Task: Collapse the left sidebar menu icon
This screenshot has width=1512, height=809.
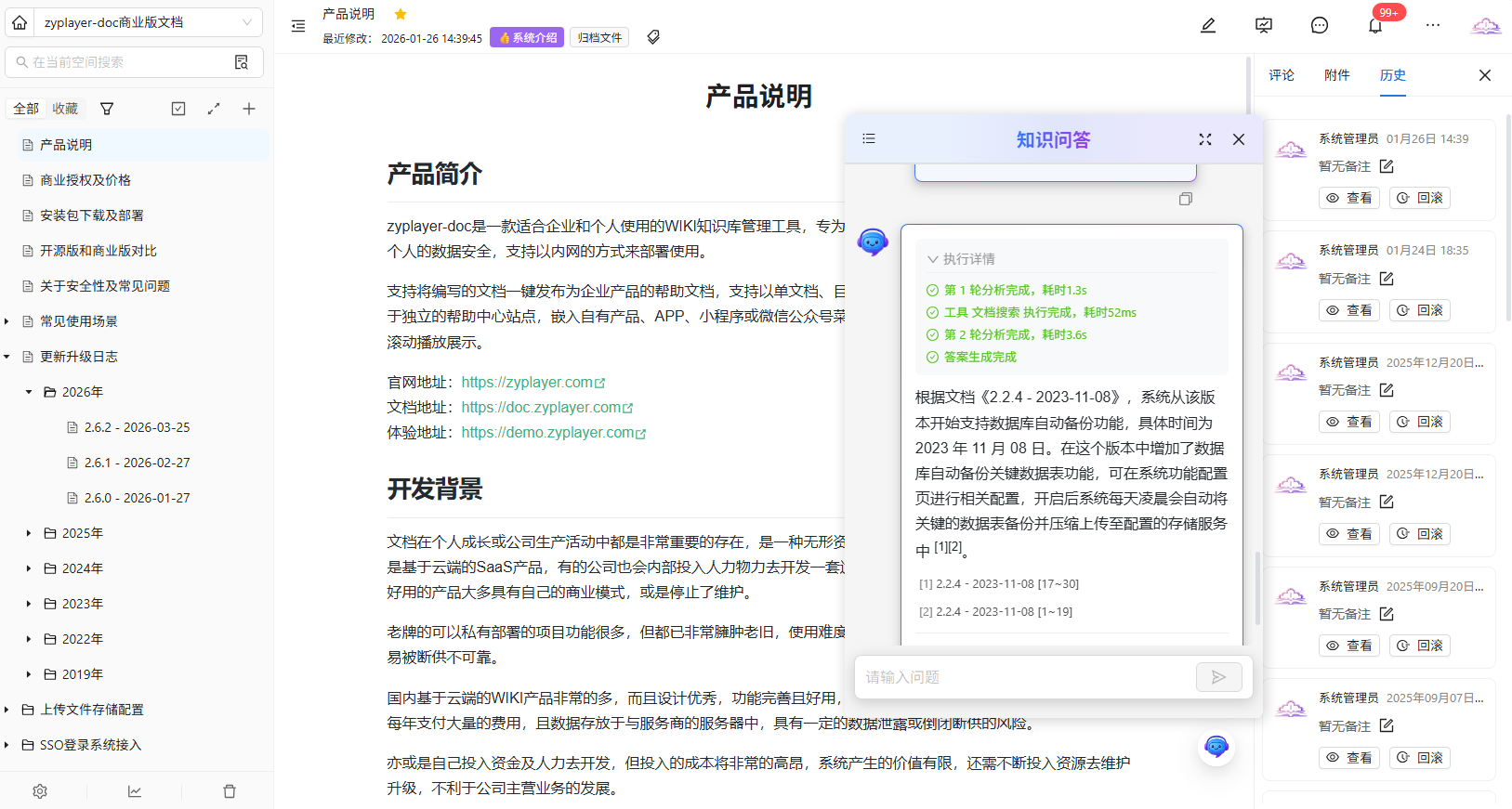Action: [x=298, y=26]
